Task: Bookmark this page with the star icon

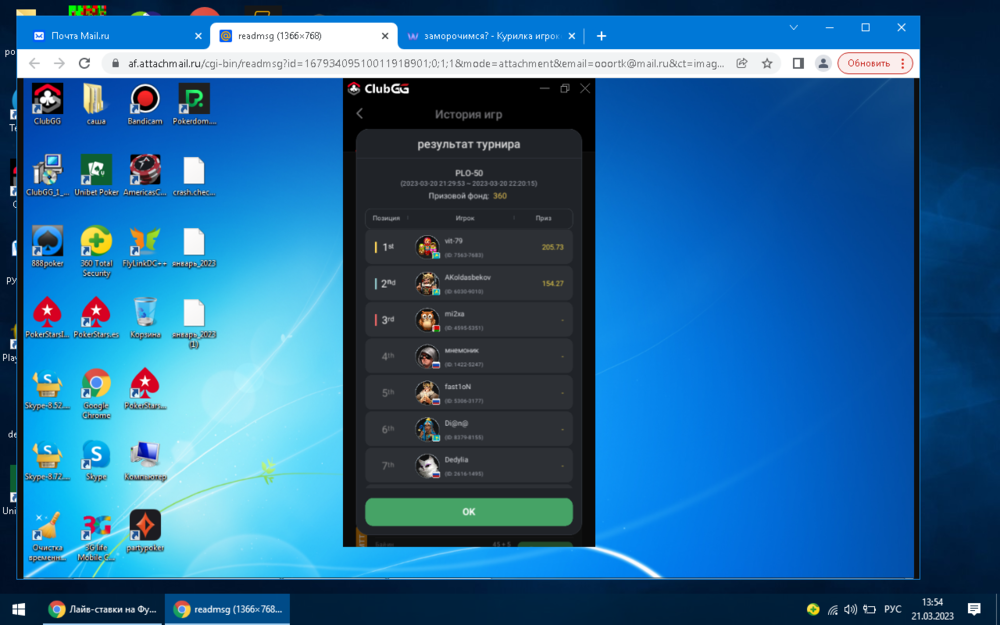Action: (x=767, y=63)
